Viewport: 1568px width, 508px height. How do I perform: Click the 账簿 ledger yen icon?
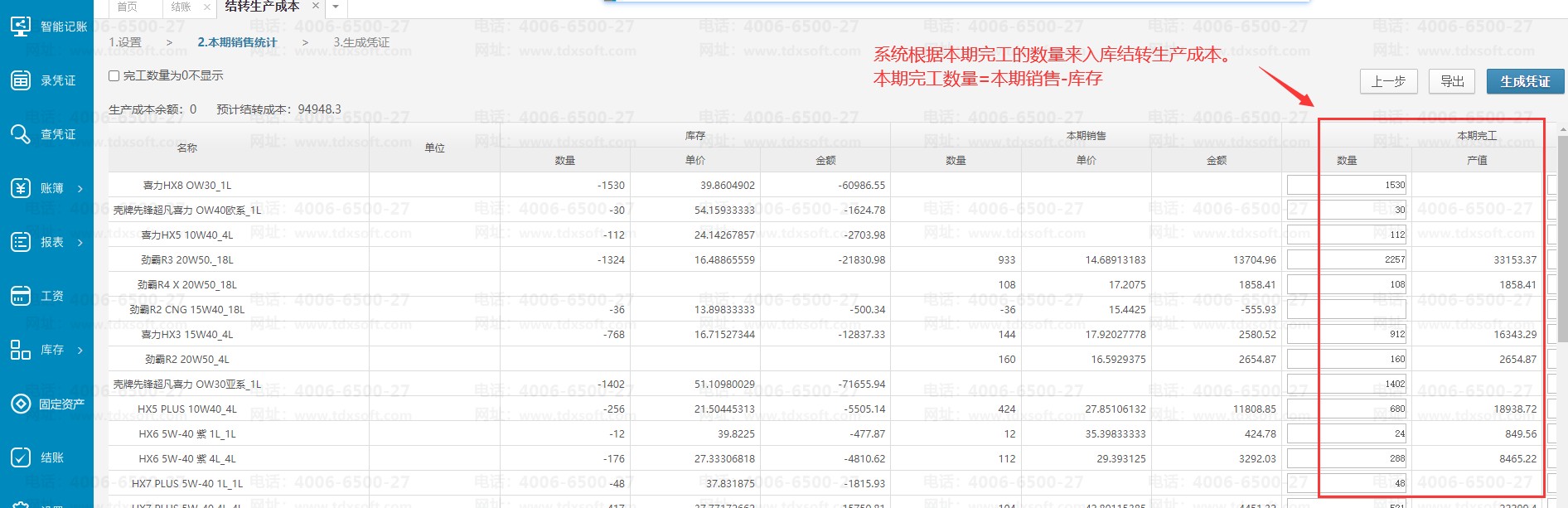point(21,188)
